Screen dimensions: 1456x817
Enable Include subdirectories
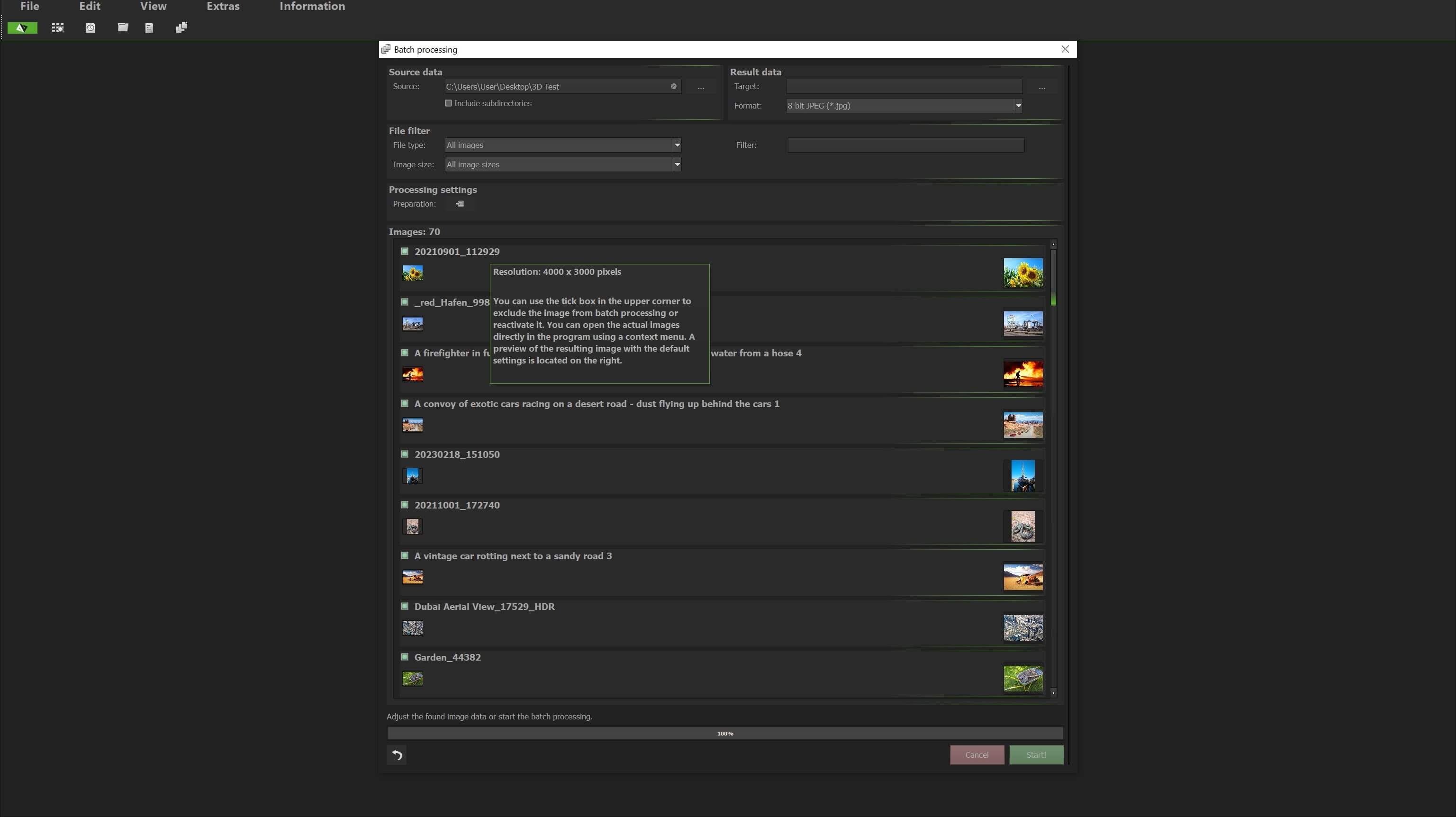click(448, 103)
